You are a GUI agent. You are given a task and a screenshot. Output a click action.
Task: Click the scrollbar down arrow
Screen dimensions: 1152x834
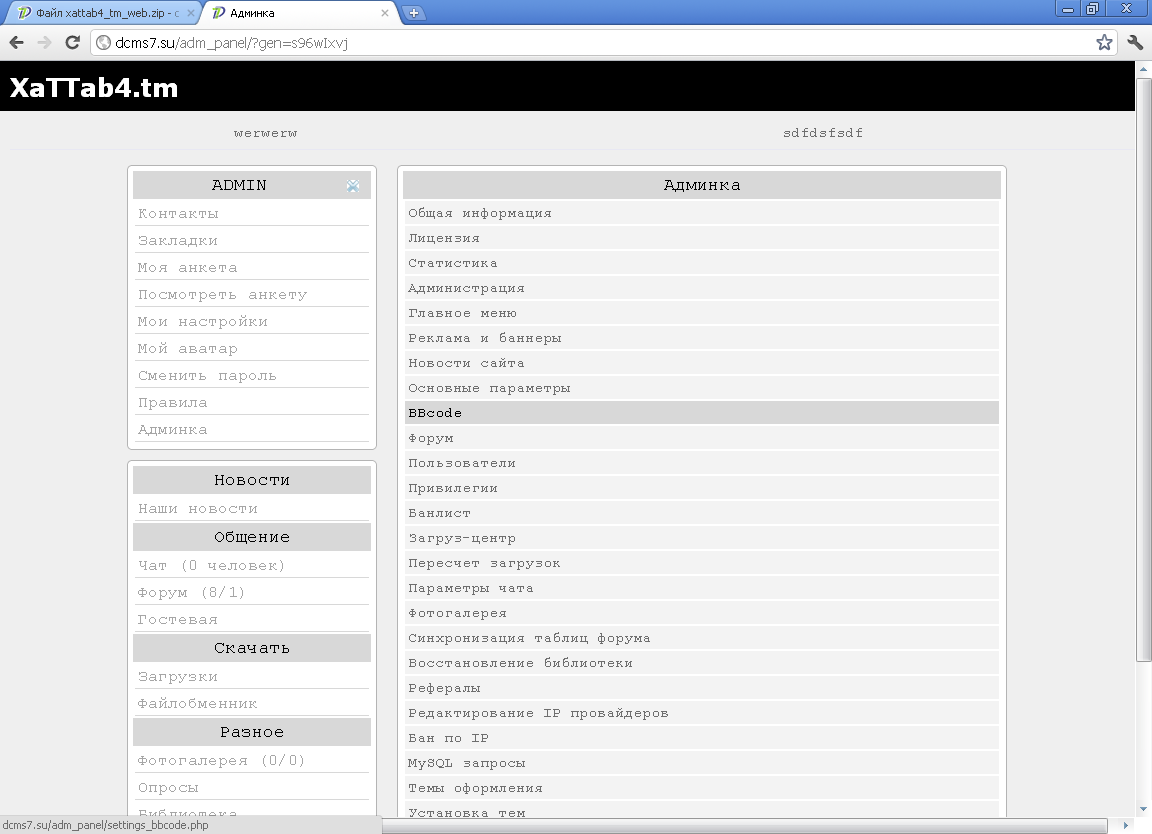click(x=1143, y=808)
